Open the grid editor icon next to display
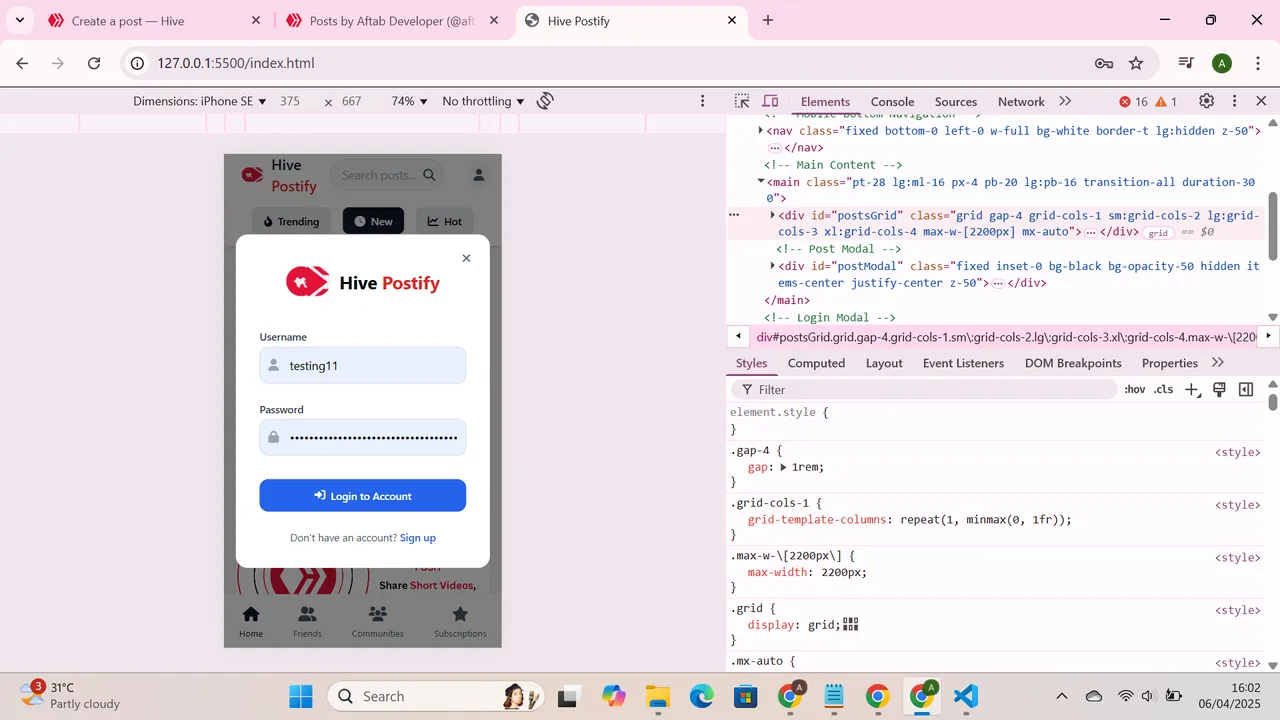The width and height of the screenshot is (1280, 720). coord(851,624)
